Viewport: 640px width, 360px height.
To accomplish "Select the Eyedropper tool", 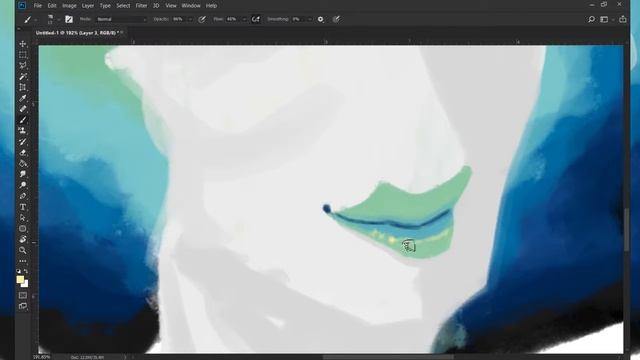I will point(23,98).
